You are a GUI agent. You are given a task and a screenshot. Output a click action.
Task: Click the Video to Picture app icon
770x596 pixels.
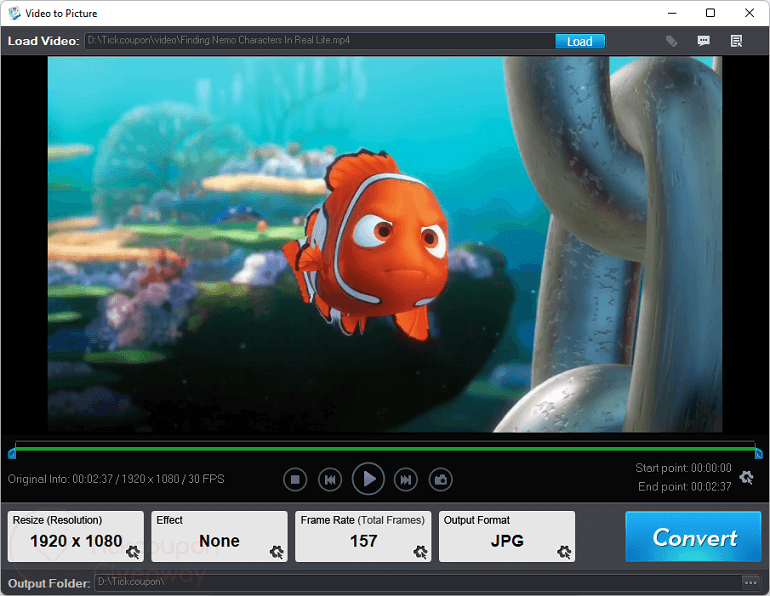pos(14,13)
